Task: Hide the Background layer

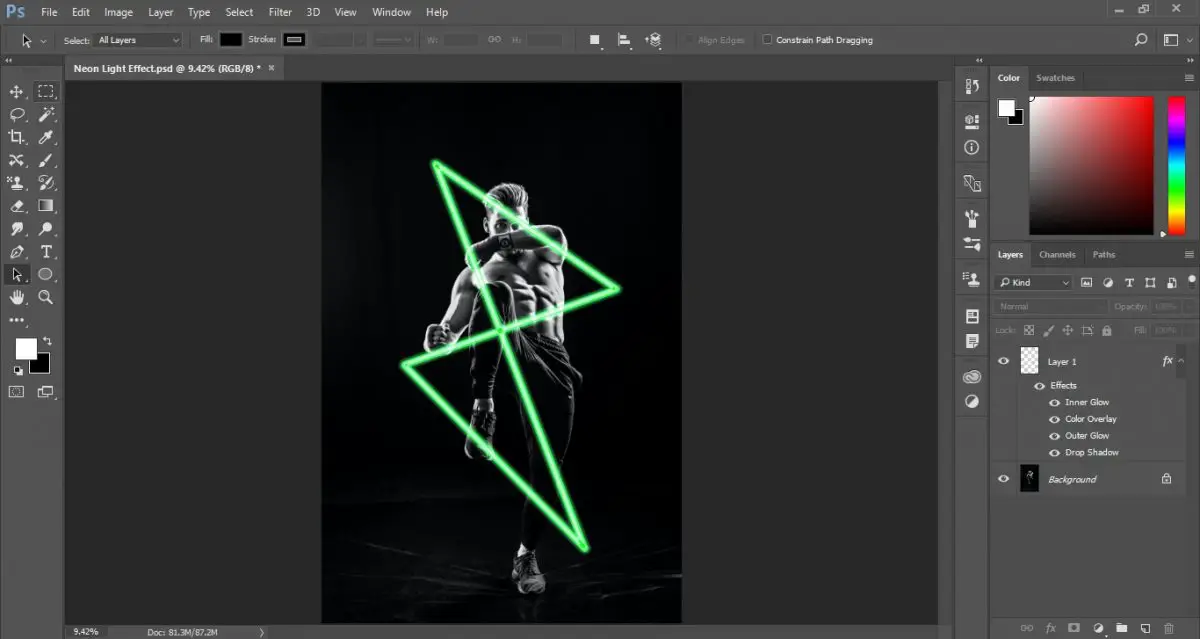Action: 1003,478
